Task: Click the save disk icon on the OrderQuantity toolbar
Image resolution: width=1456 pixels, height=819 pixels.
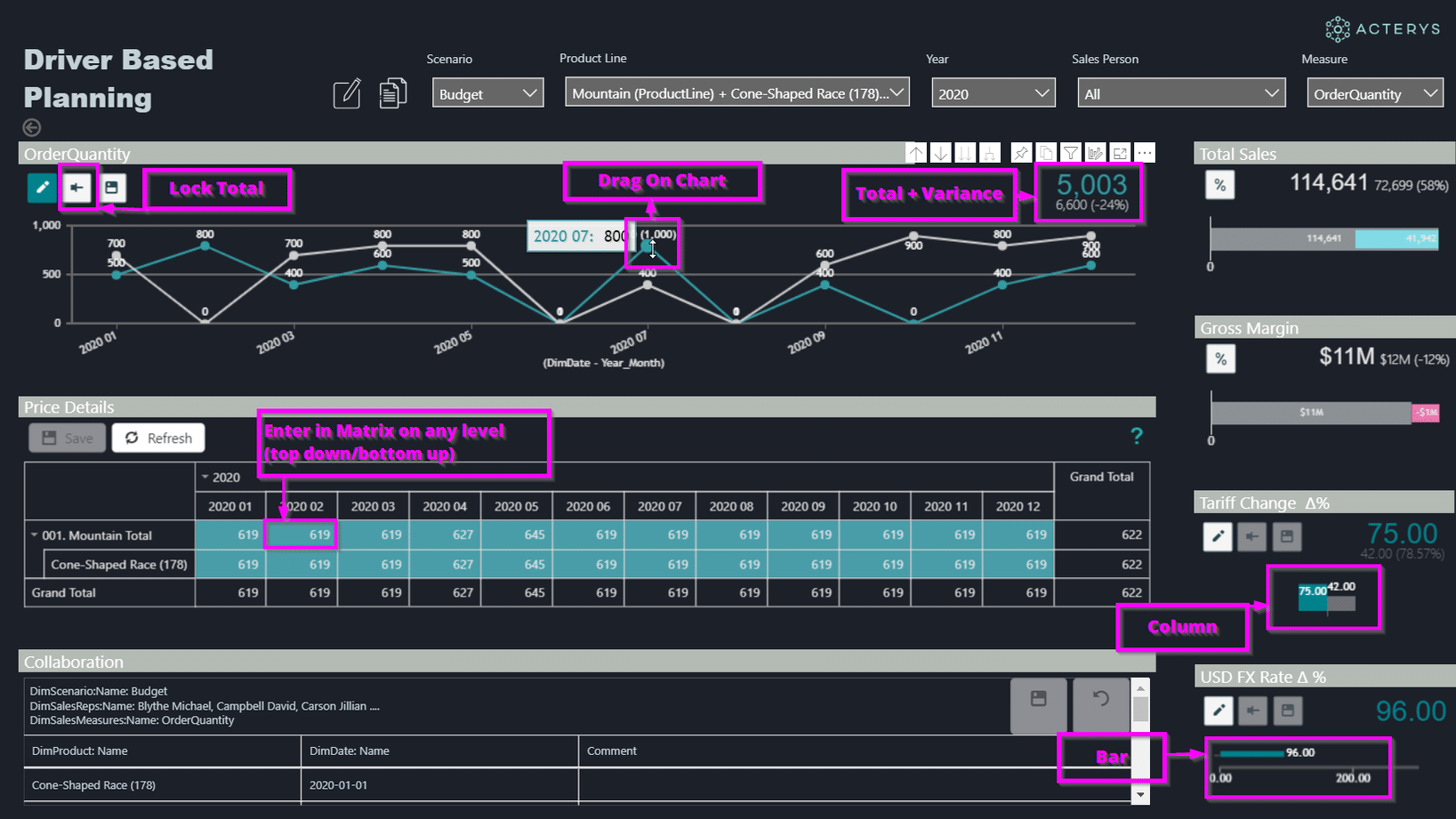Action: click(113, 188)
